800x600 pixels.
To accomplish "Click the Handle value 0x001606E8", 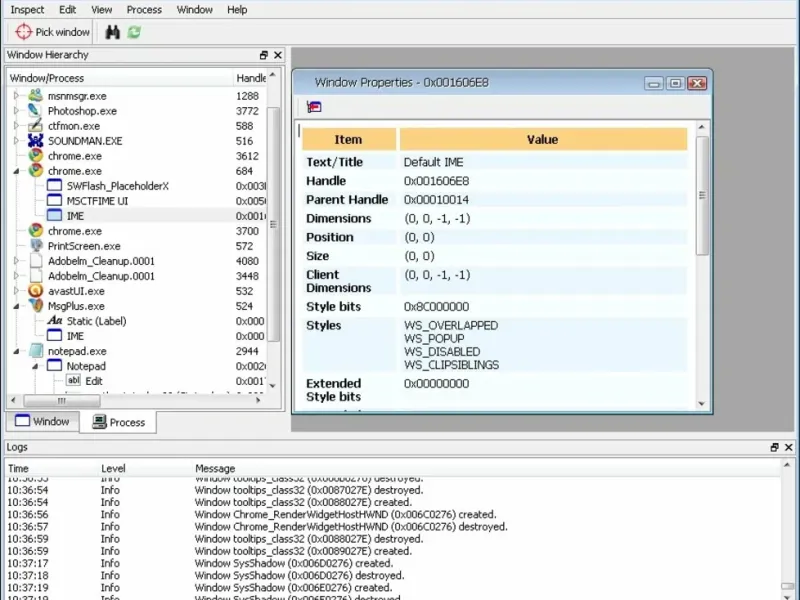I will [436, 181].
